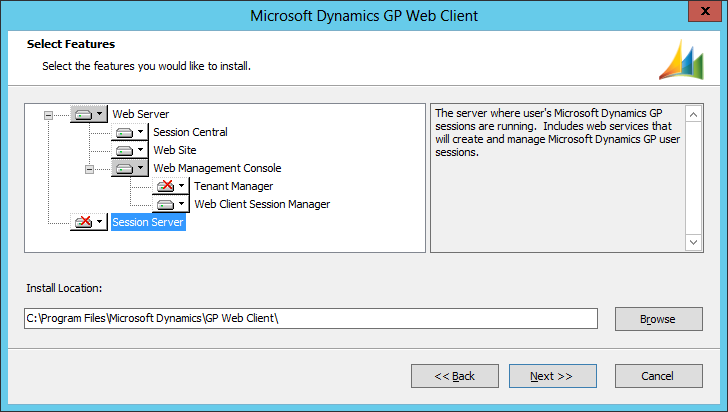
Task: Click the Session Server red X icon
Action: point(89,222)
